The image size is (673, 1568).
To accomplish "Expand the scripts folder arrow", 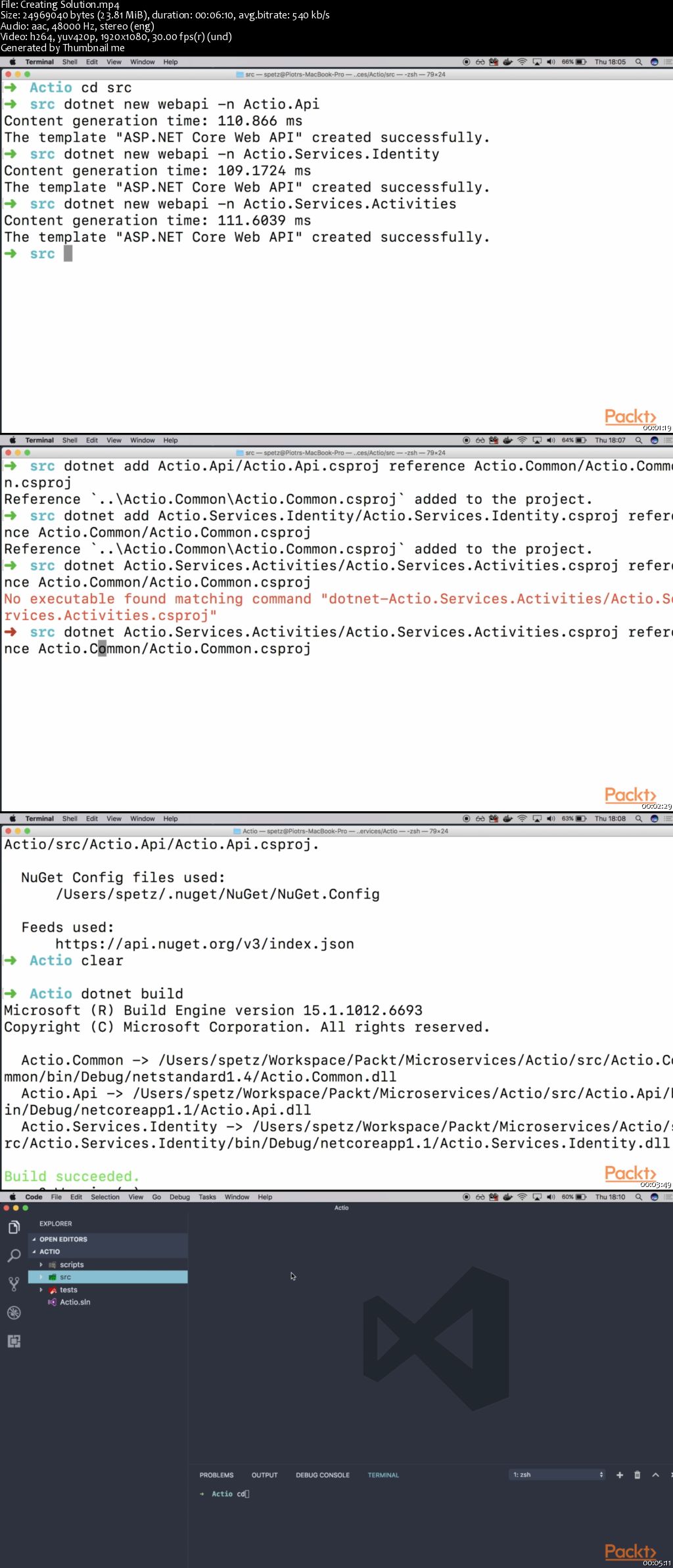I will (x=41, y=1265).
